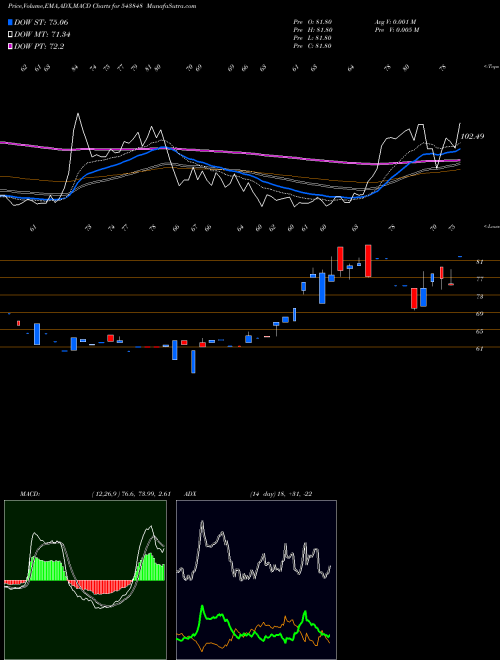
Task: Click inside the dark blue ADX panel
Action: pyautogui.click(x=256, y=580)
